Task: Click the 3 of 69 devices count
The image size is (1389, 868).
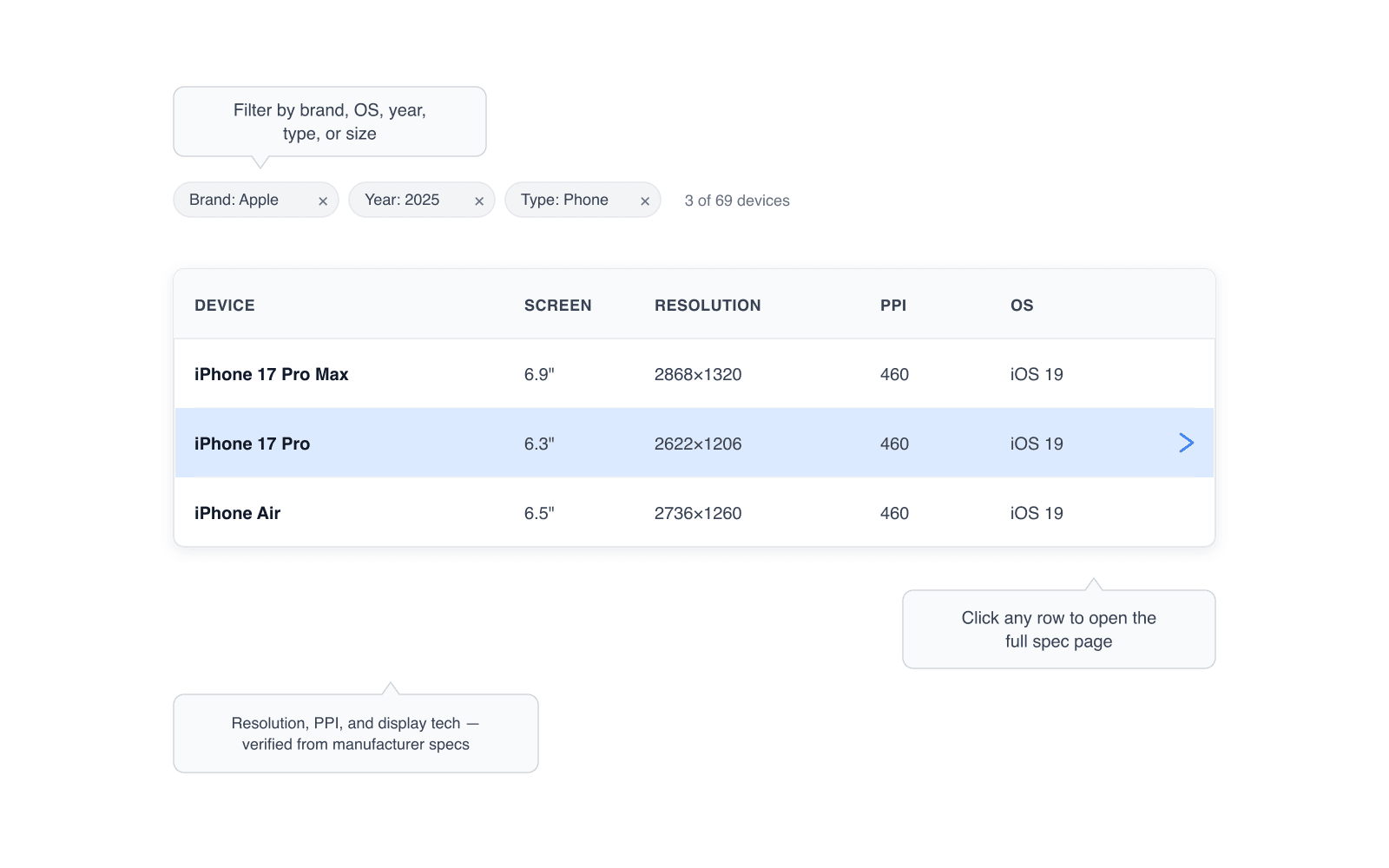Action: (737, 201)
